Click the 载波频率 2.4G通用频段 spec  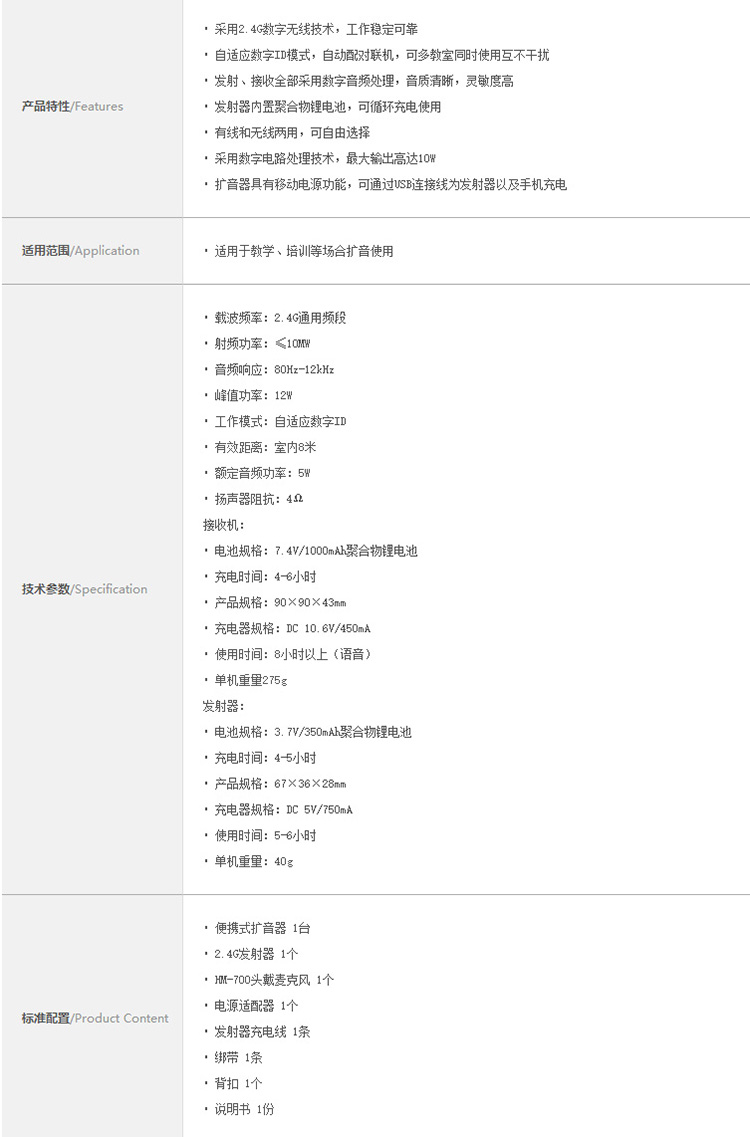coord(278,318)
